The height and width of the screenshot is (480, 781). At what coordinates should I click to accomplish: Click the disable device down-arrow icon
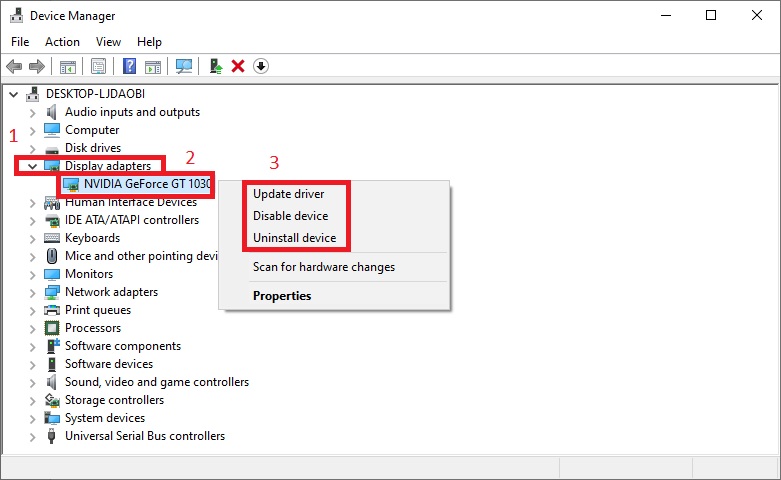point(261,66)
